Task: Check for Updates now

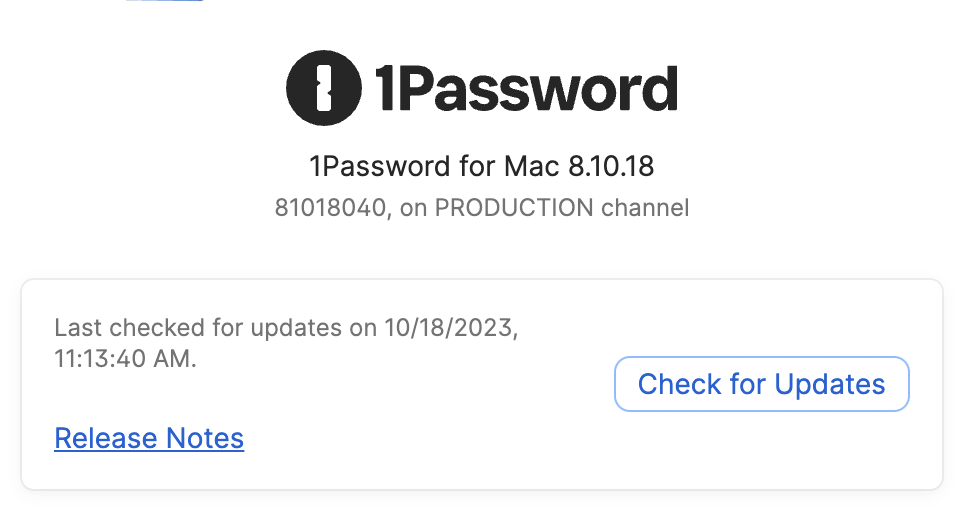Action: (761, 384)
